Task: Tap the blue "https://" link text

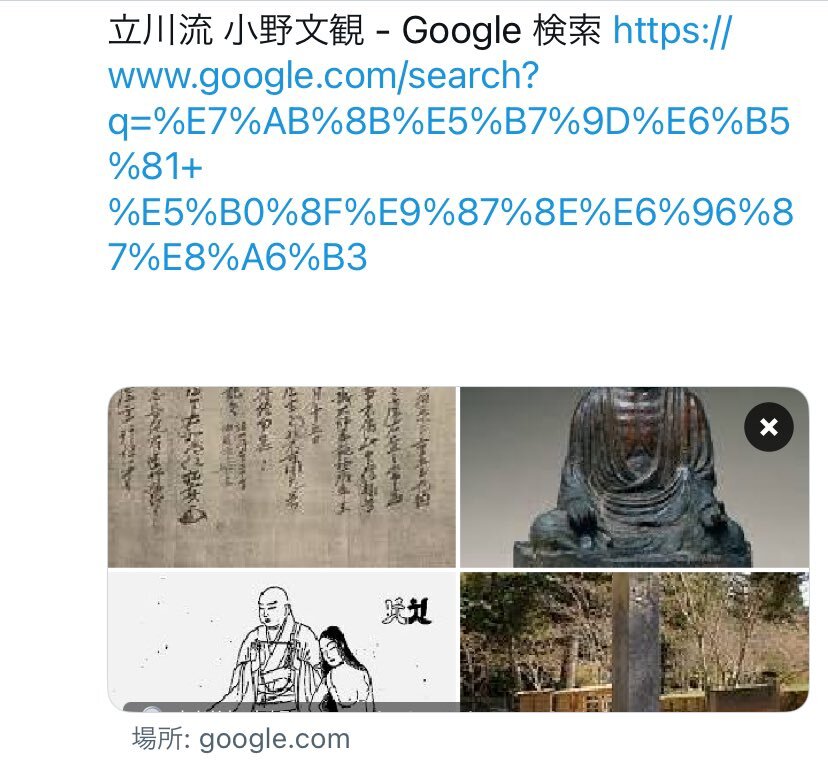Action: (x=672, y=31)
